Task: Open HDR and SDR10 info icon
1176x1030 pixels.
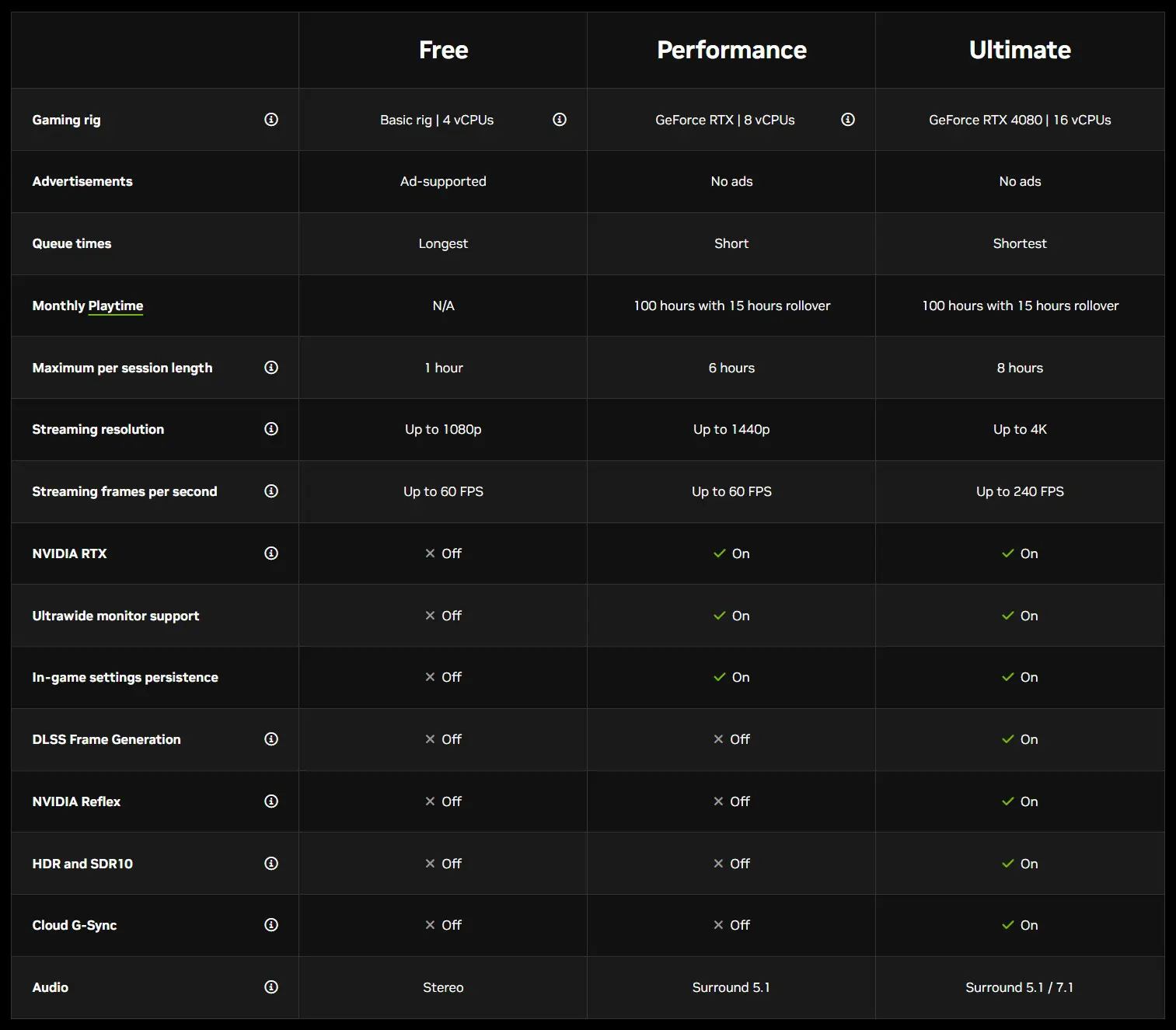Action: click(271, 863)
